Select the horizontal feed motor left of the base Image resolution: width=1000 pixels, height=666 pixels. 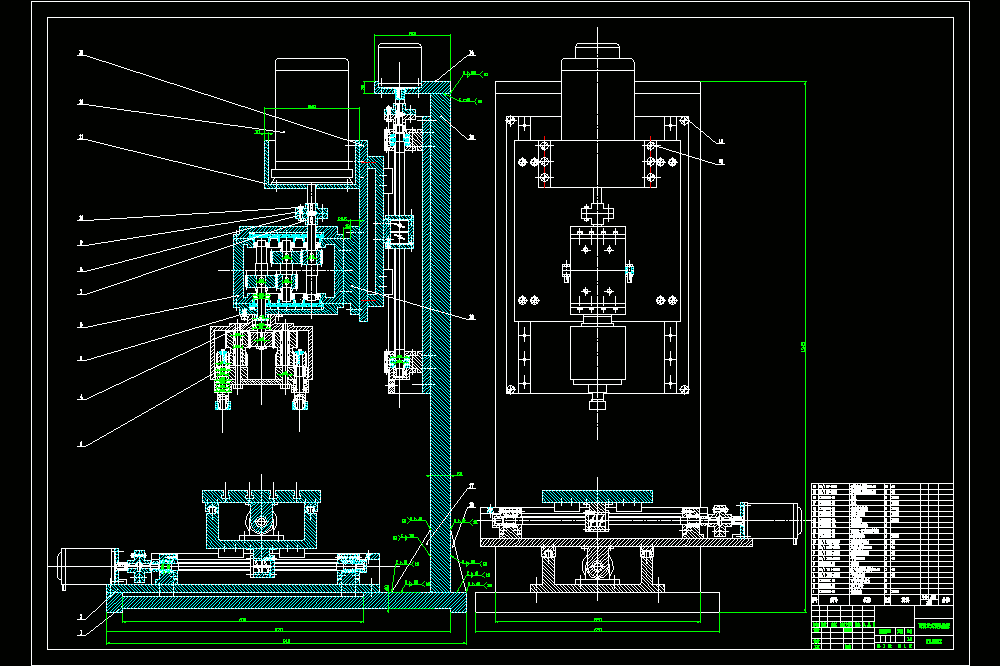click(x=88, y=566)
